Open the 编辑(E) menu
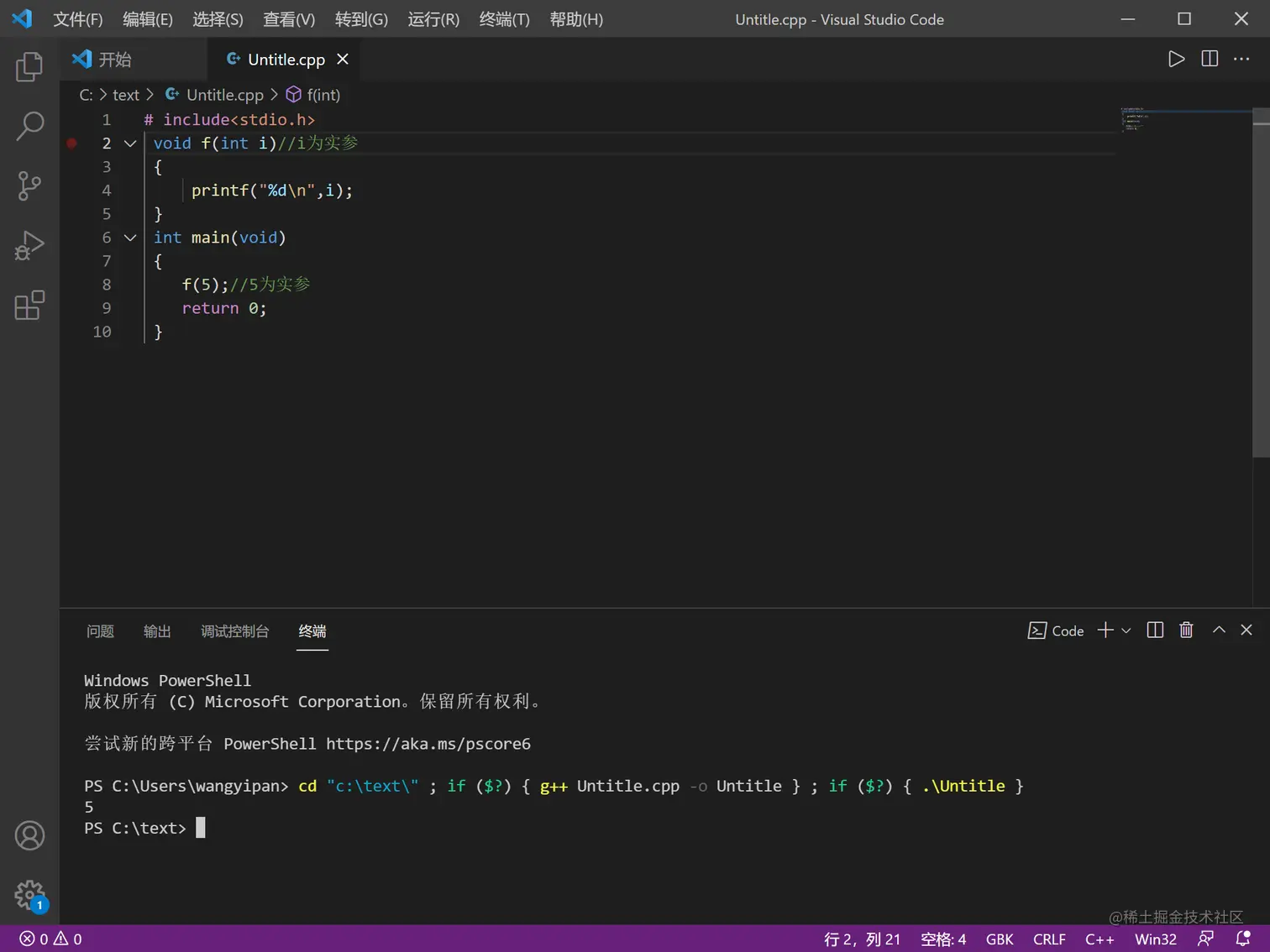 point(148,19)
